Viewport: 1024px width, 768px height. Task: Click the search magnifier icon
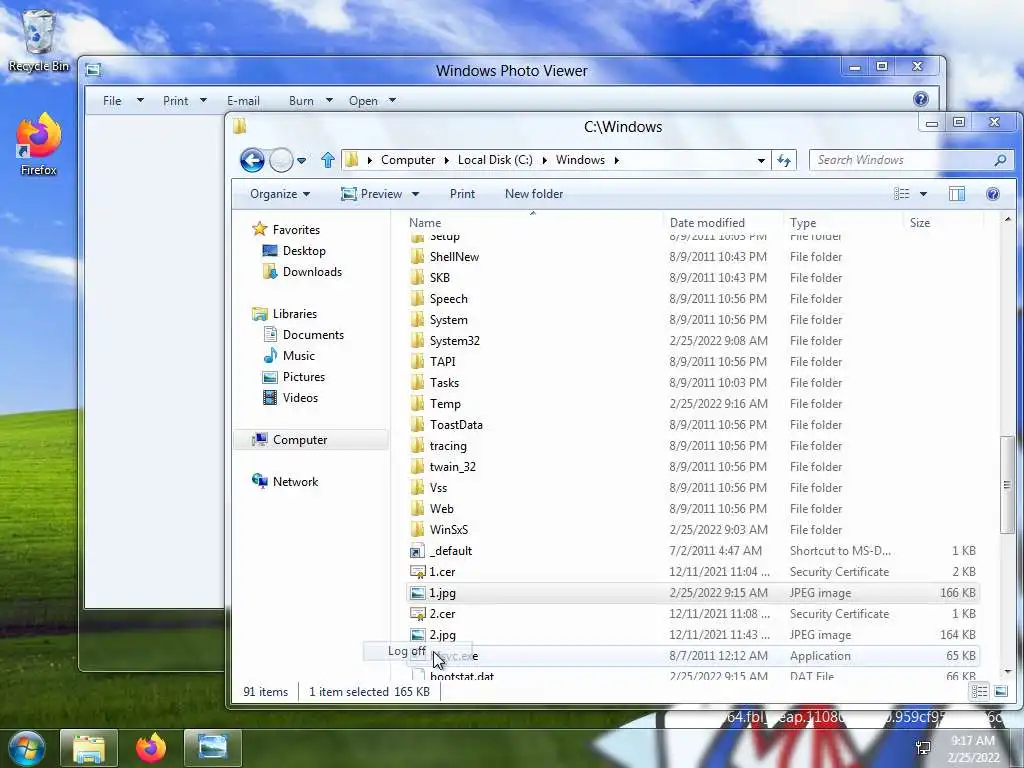pyautogui.click(x=1000, y=160)
